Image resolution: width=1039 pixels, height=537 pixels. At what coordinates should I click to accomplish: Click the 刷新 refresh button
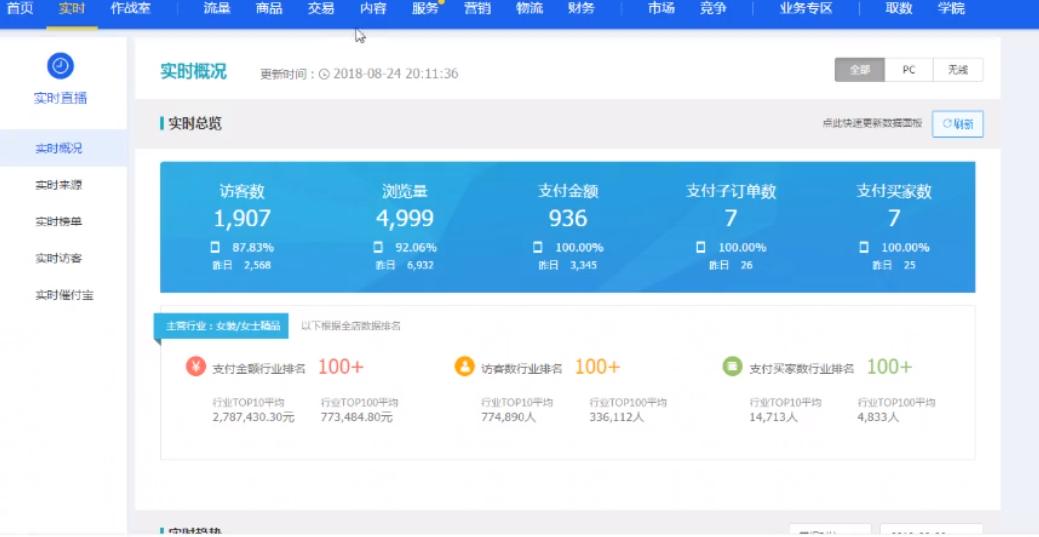(957, 124)
